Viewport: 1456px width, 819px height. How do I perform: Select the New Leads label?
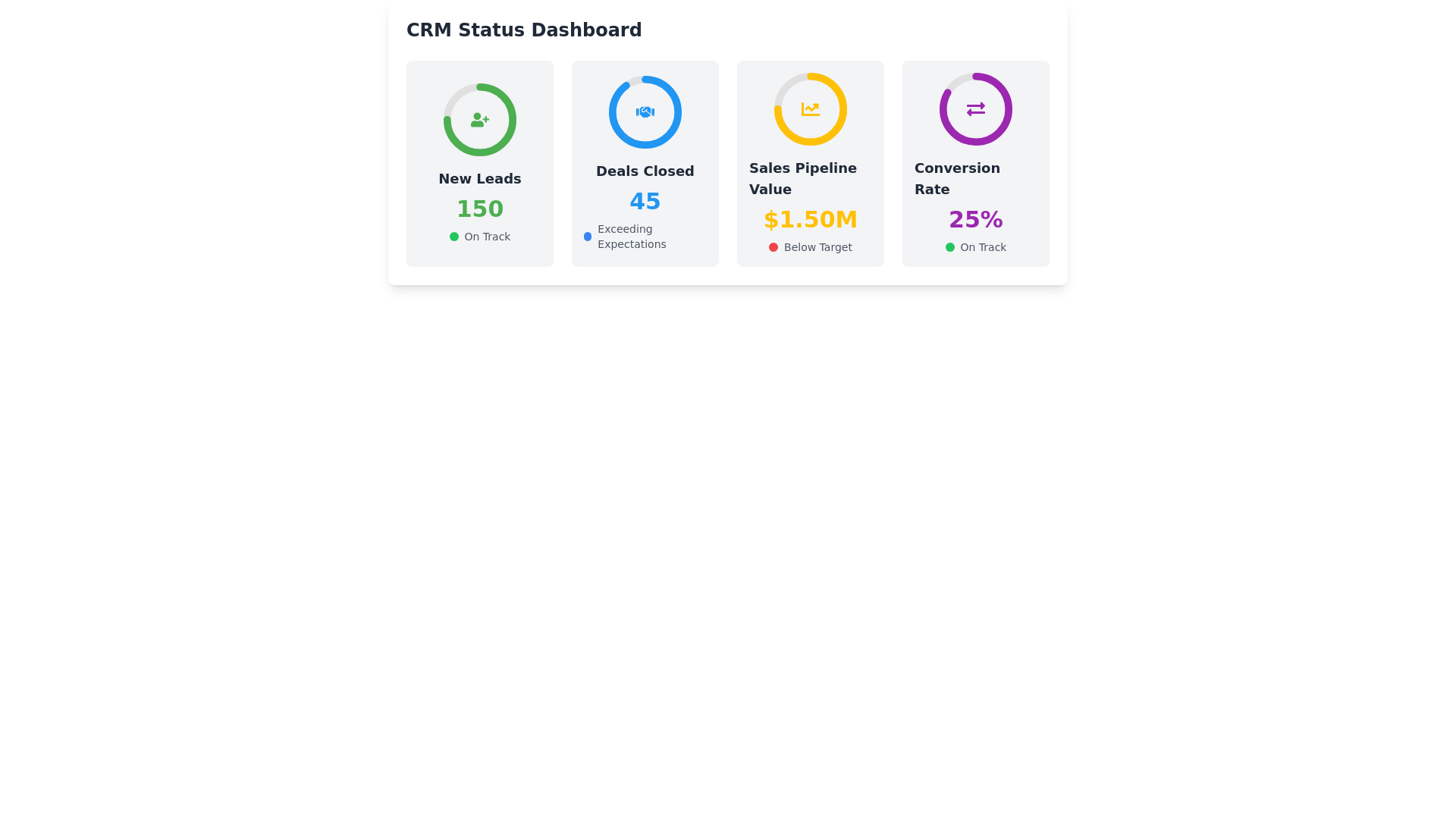(x=479, y=179)
